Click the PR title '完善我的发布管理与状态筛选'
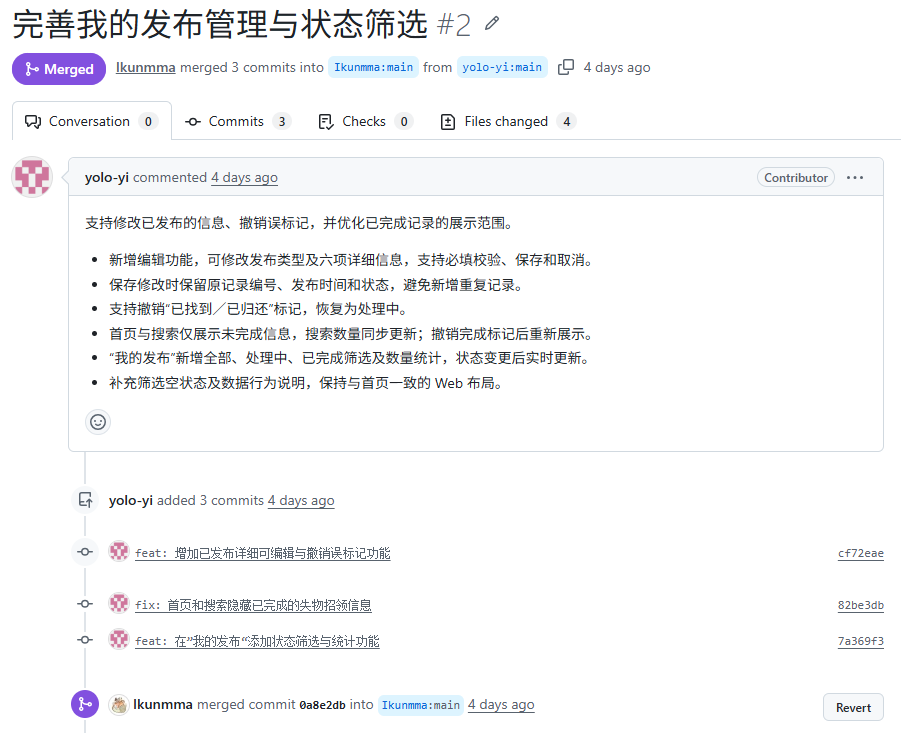The width and height of the screenshot is (901, 733). click(x=220, y=24)
